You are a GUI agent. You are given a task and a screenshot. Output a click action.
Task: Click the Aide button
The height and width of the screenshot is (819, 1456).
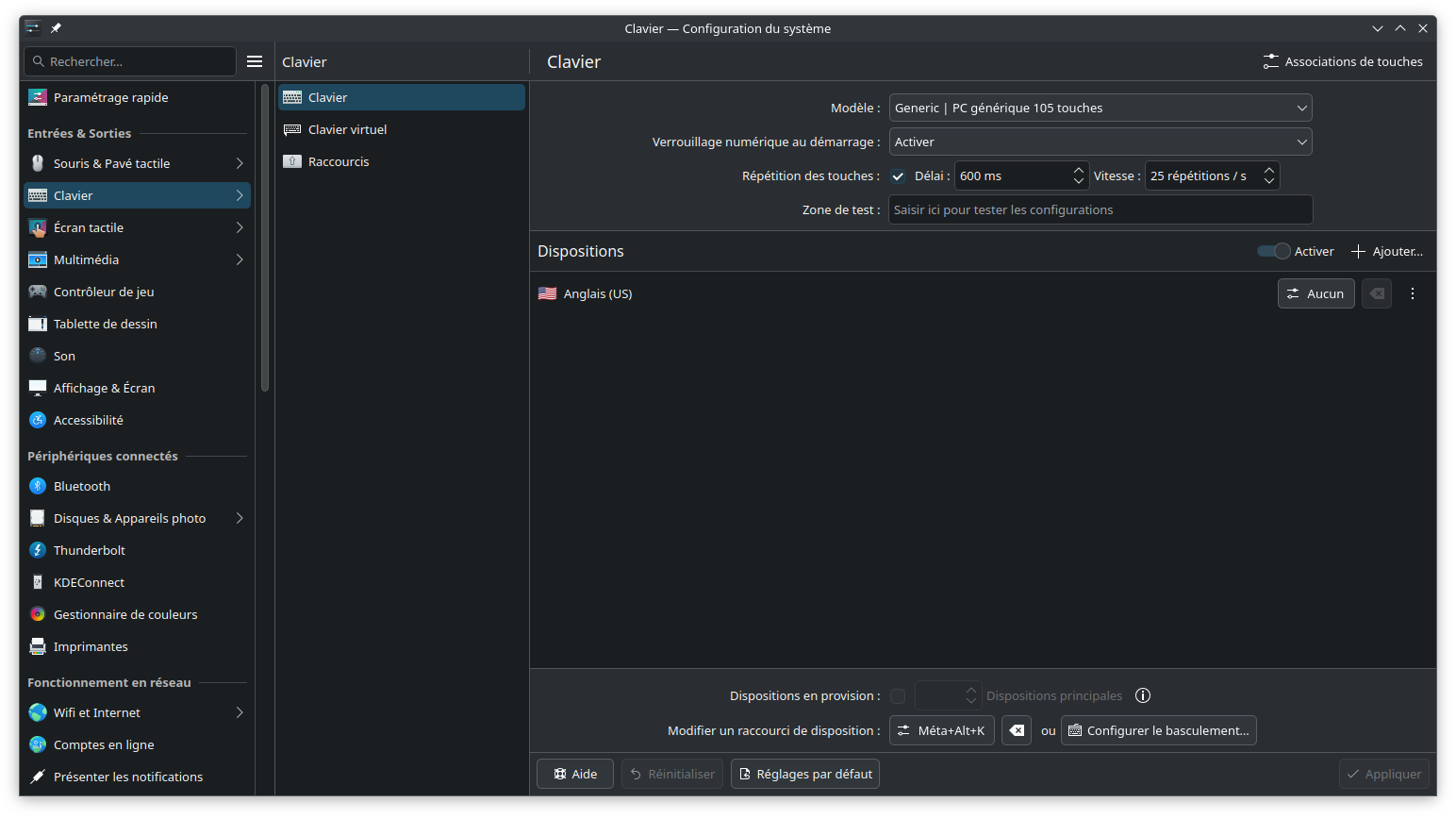click(x=575, y=774)
